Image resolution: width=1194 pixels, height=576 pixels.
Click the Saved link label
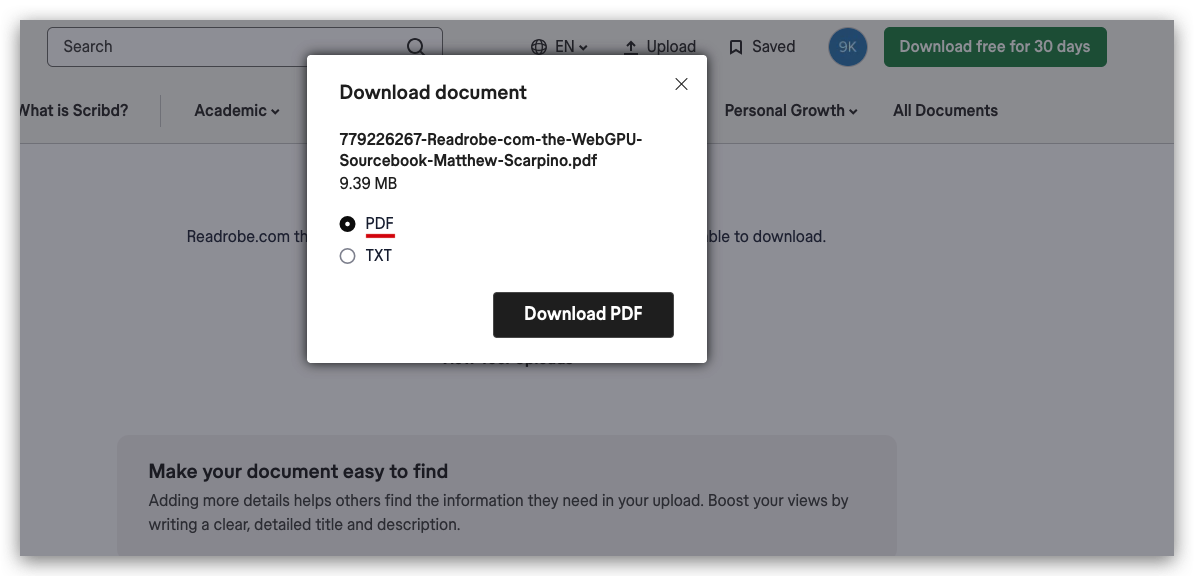click(774, 46)
